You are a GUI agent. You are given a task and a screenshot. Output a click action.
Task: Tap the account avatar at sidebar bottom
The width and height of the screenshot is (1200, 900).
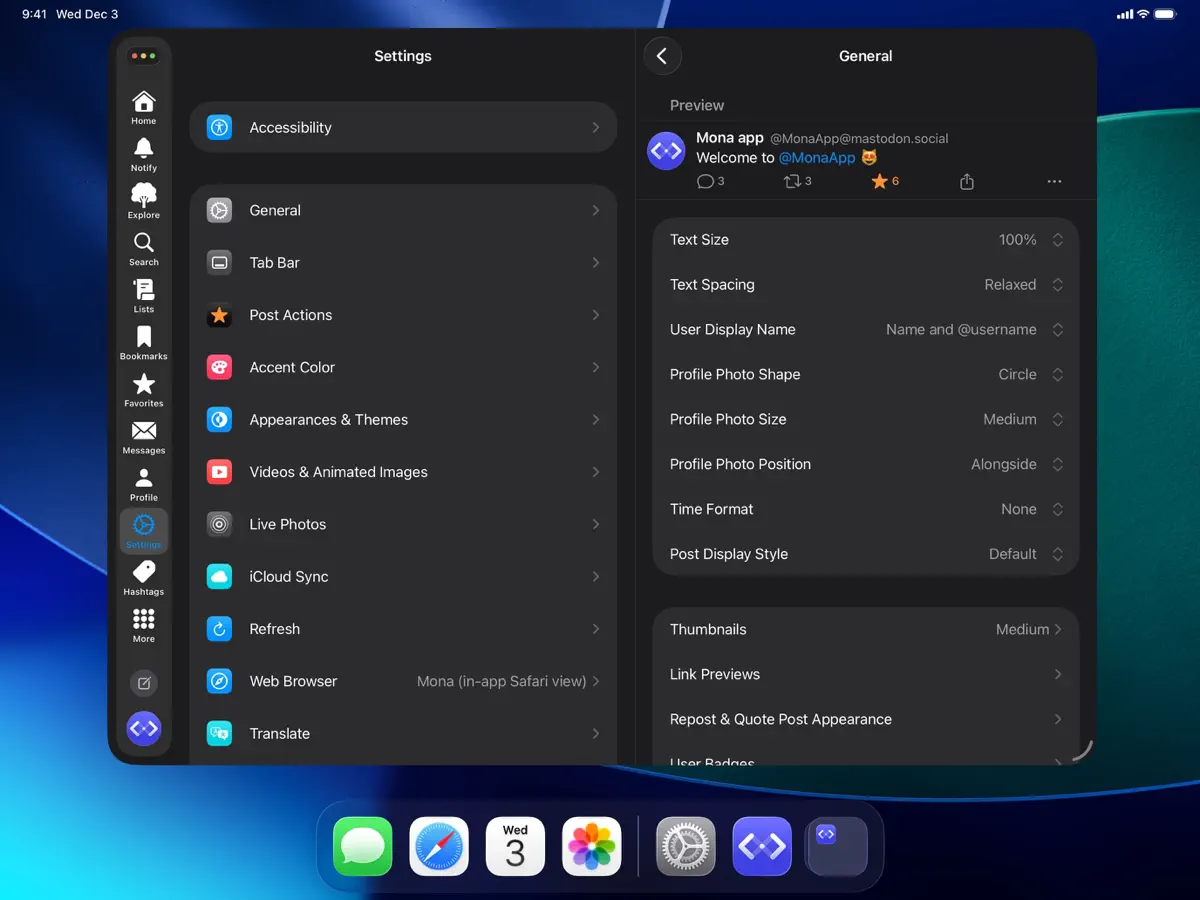tap(144, 728)
